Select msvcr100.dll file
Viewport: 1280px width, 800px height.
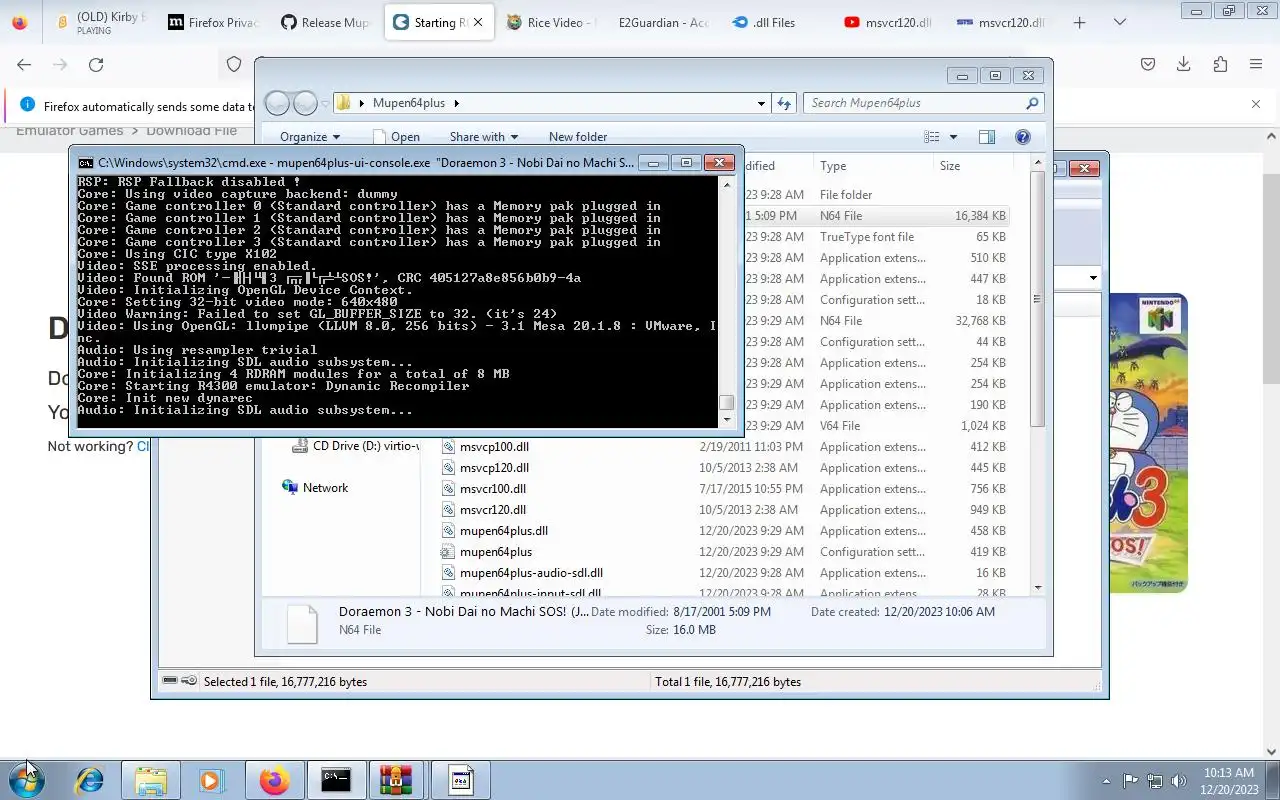pyautogui.click(x=493, y=489)
